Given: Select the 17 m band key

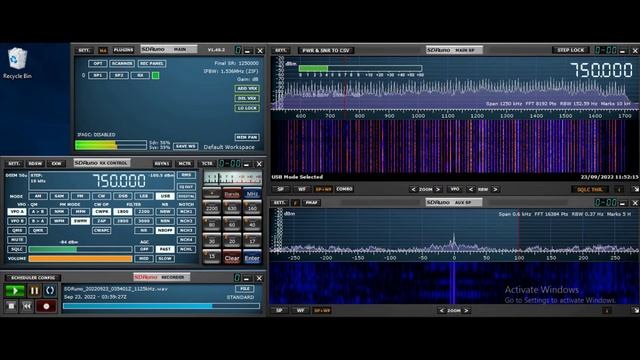Looking at the screenshot, I should (x=252, y=241).
